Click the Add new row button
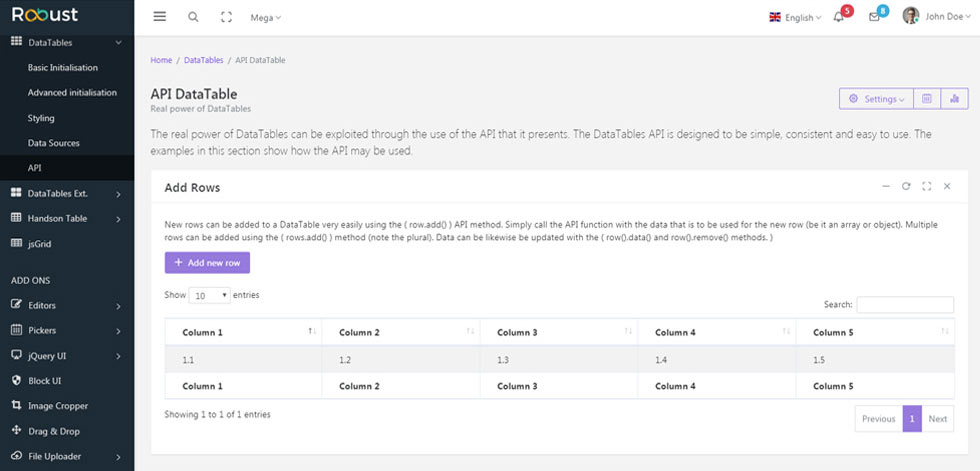The image size is (980, 471). (x=208, y=263)
